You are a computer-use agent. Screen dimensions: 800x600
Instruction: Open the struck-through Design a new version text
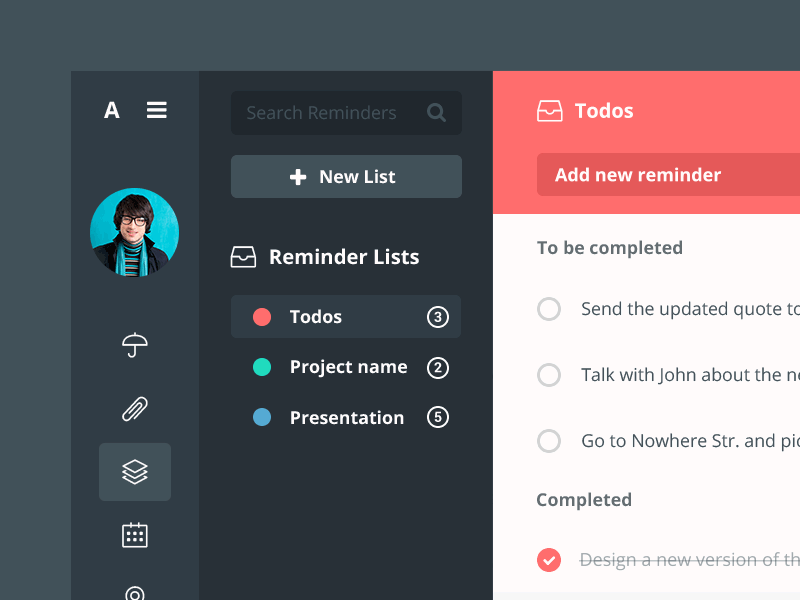coord(690,560)
